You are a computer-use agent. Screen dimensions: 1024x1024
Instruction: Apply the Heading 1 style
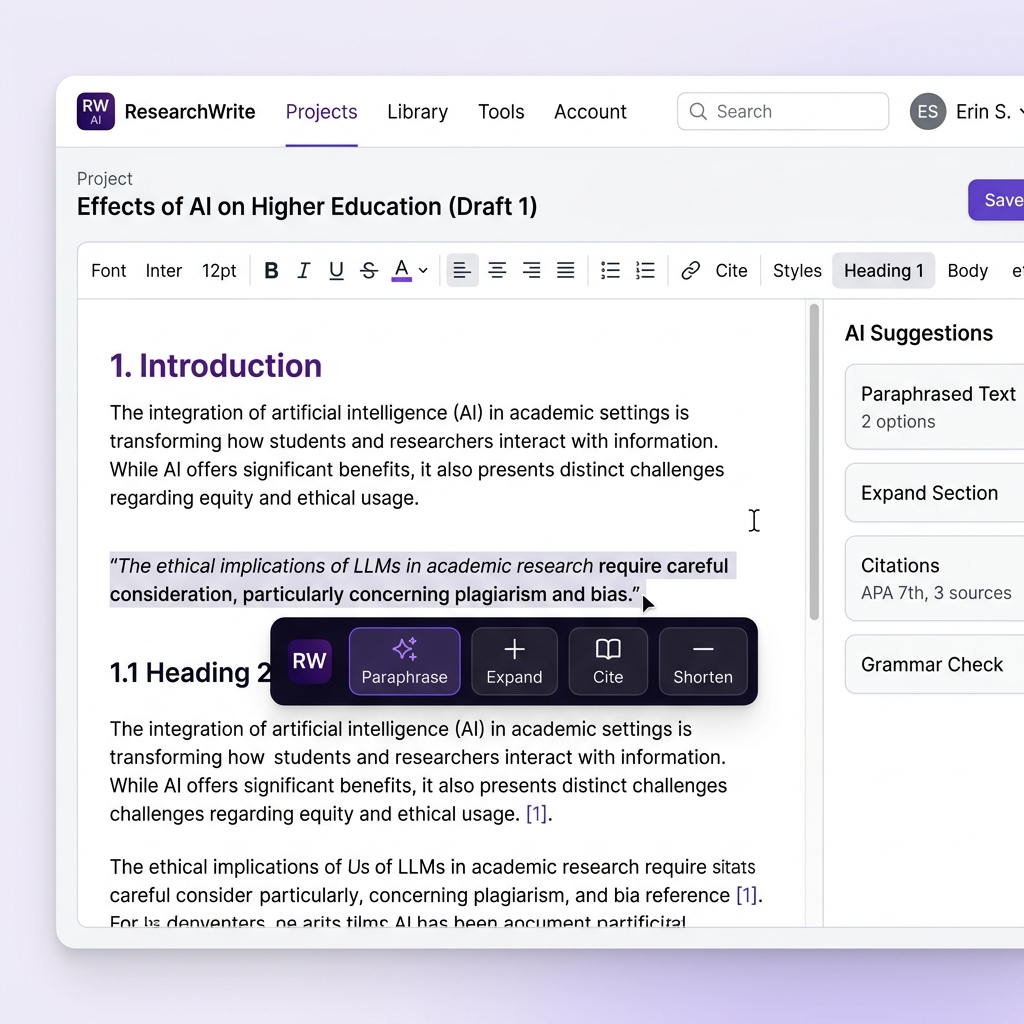click(884, 270)
